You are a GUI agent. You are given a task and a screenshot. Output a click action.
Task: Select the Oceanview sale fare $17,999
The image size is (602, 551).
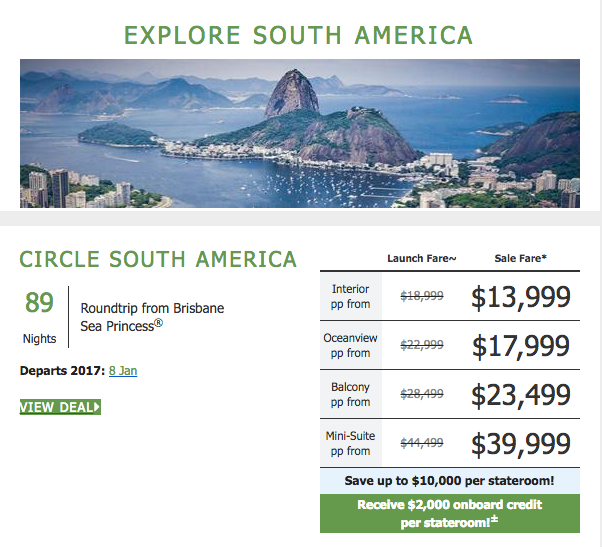click(521, 346)
